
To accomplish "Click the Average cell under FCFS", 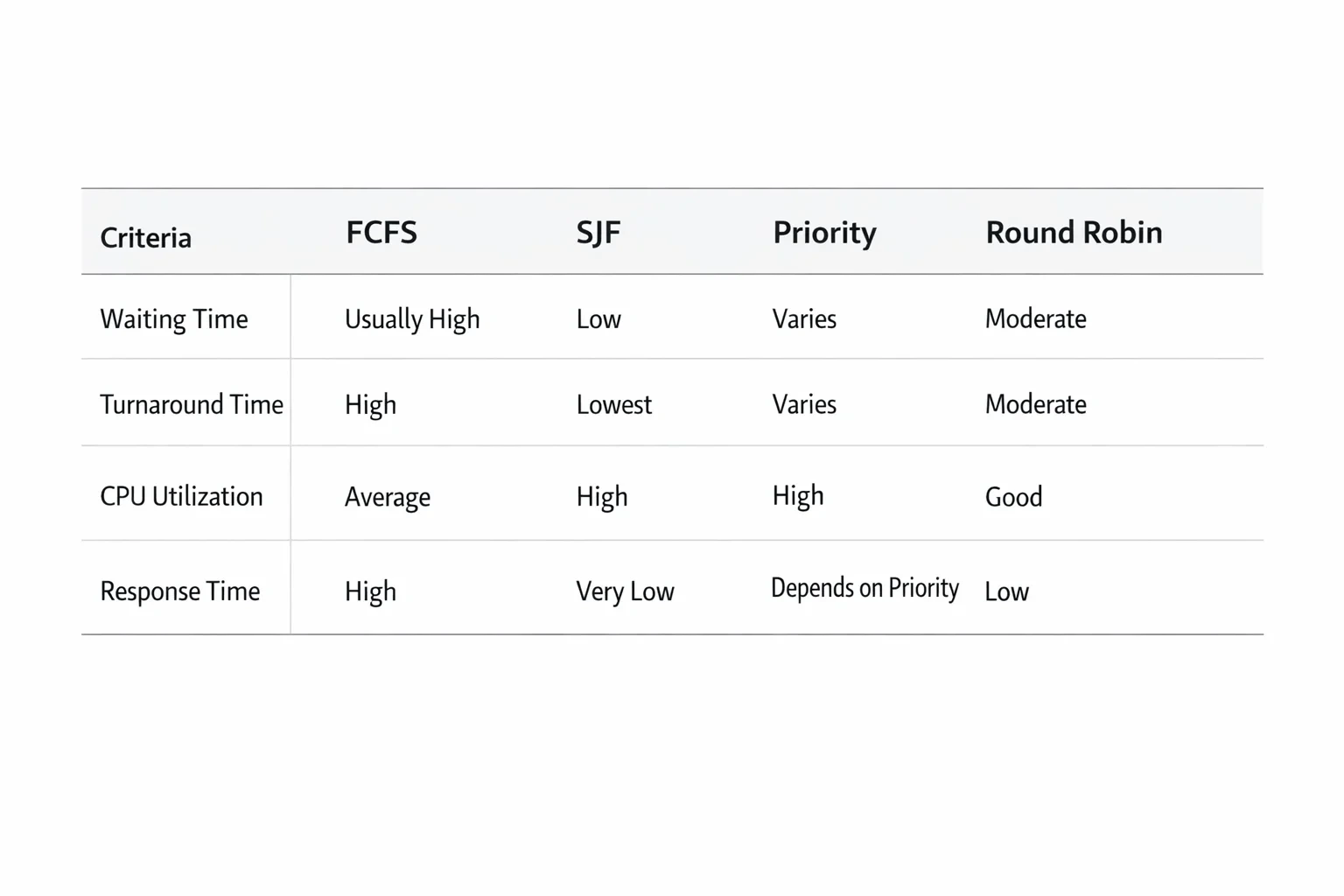I will 388,497.
